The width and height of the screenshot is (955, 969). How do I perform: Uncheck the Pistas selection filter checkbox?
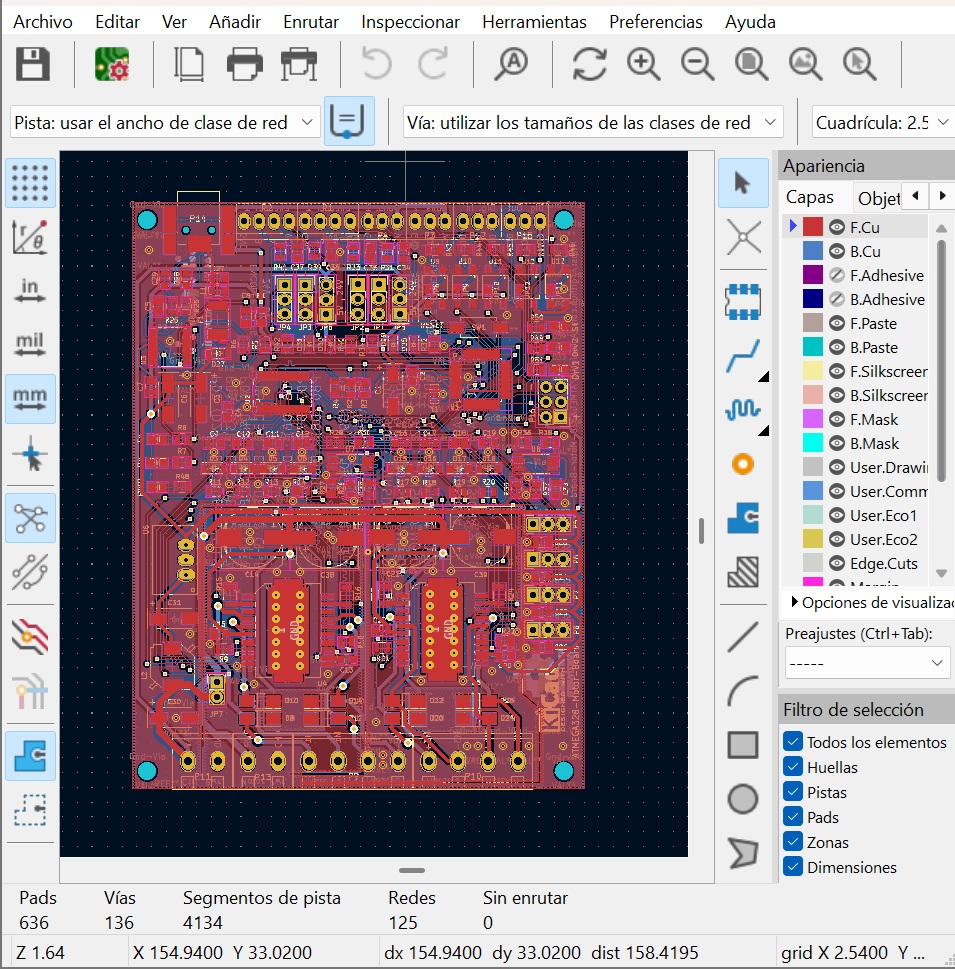point(793,792)
